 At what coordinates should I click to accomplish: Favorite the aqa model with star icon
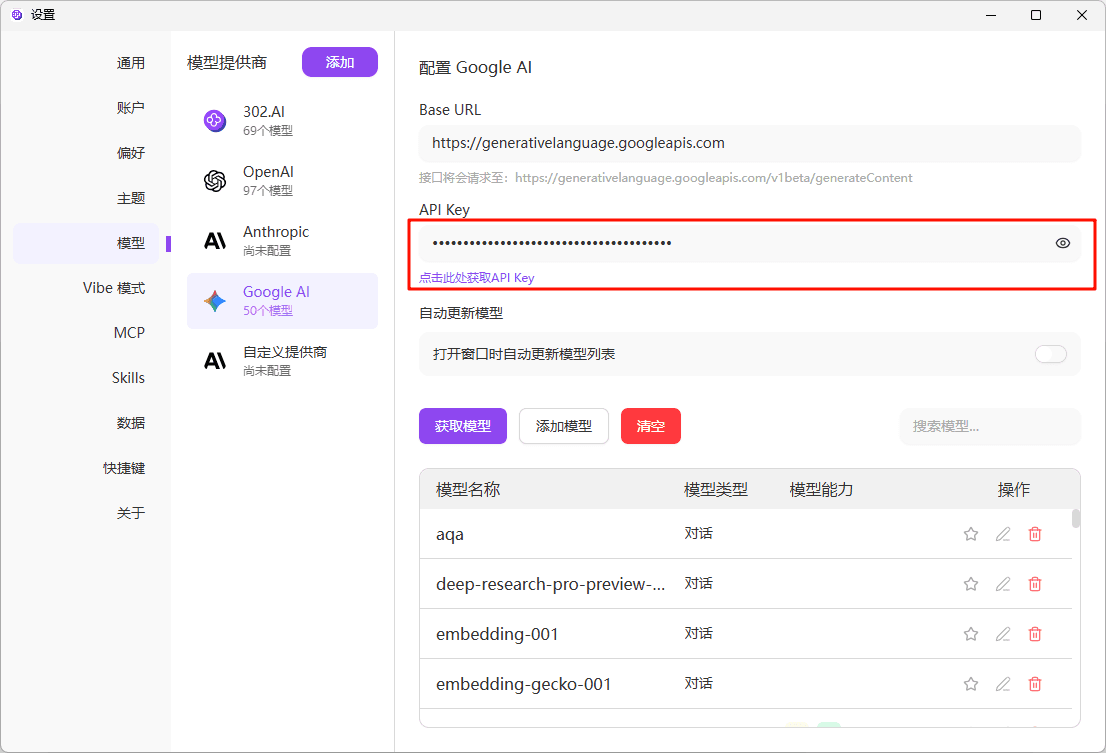click(x=971, y=534)
